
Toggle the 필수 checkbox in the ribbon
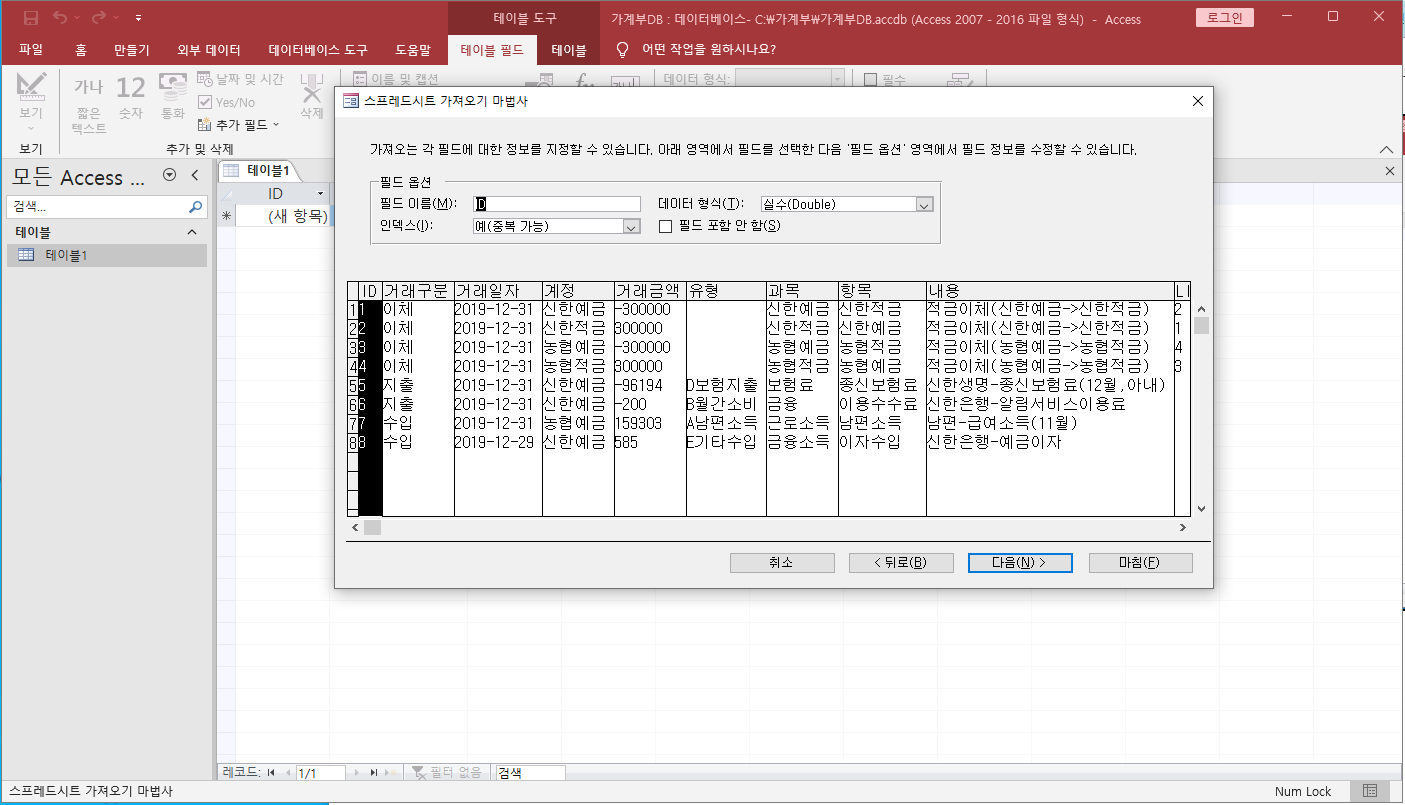click(870, 79)
